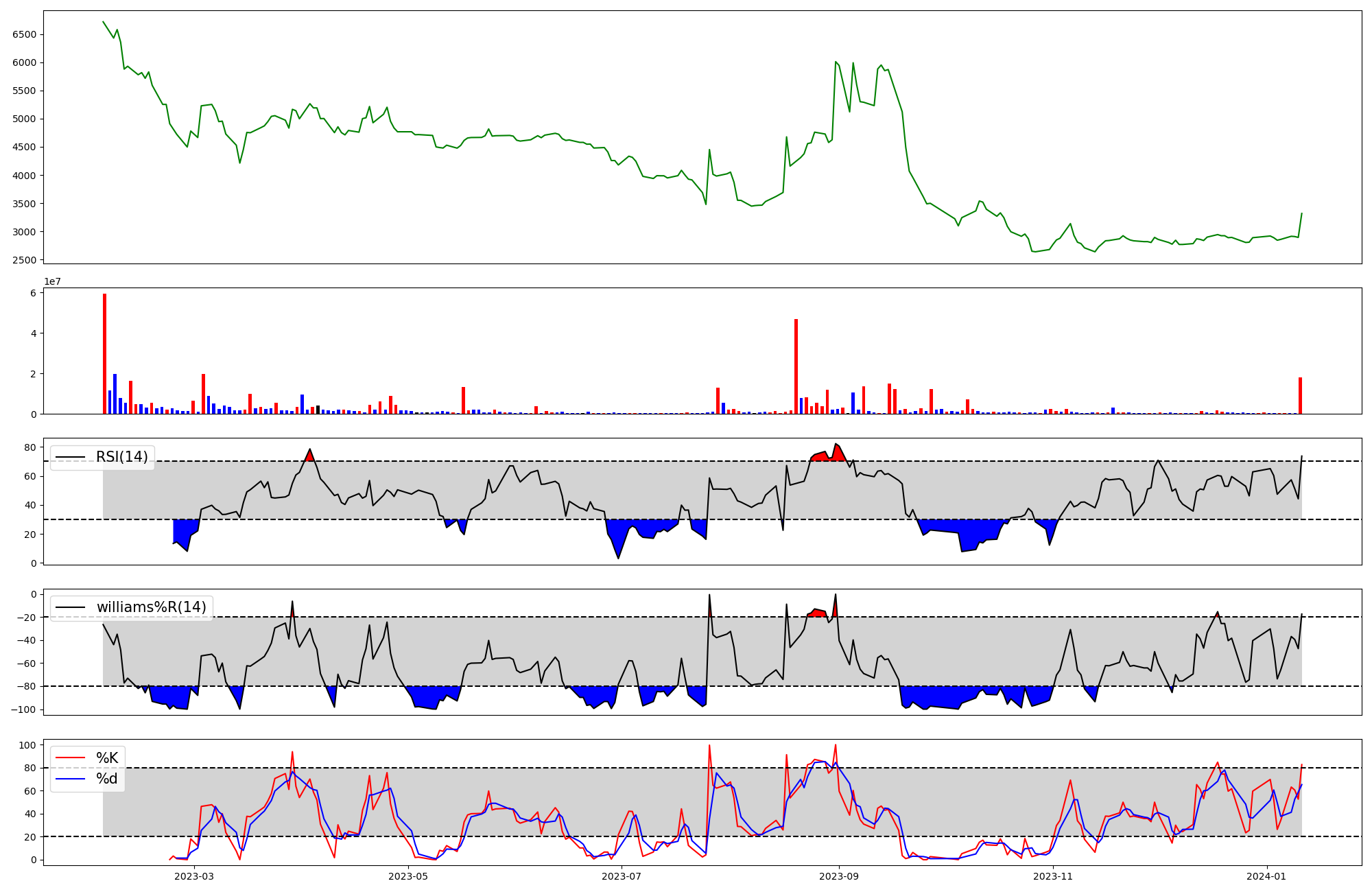1372x892 pixels.
Task: Click the 80 tick on RSI axis
Action: tap(30, 447)
